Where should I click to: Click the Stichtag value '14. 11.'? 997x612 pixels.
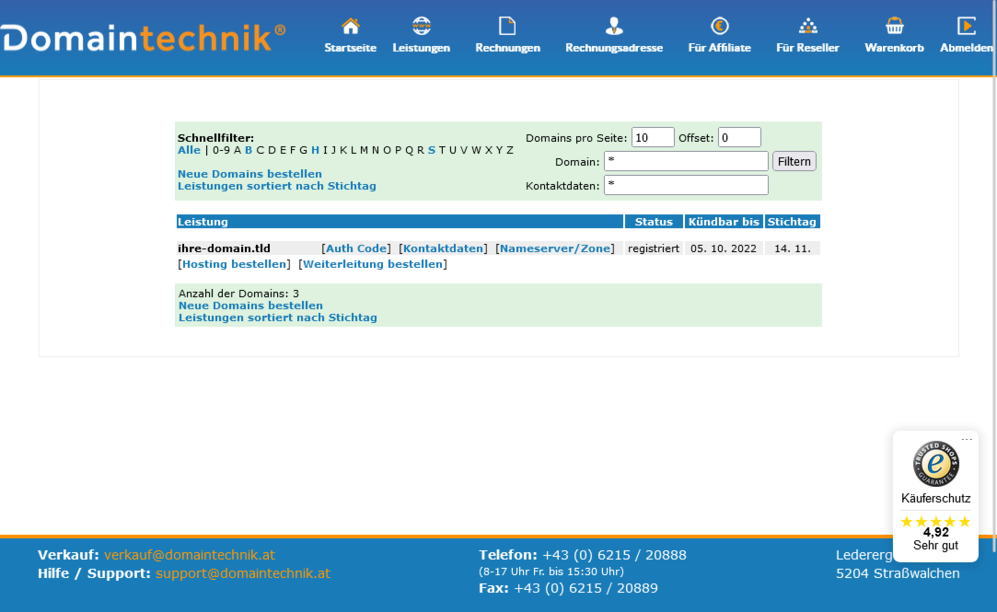click(792, 248)
